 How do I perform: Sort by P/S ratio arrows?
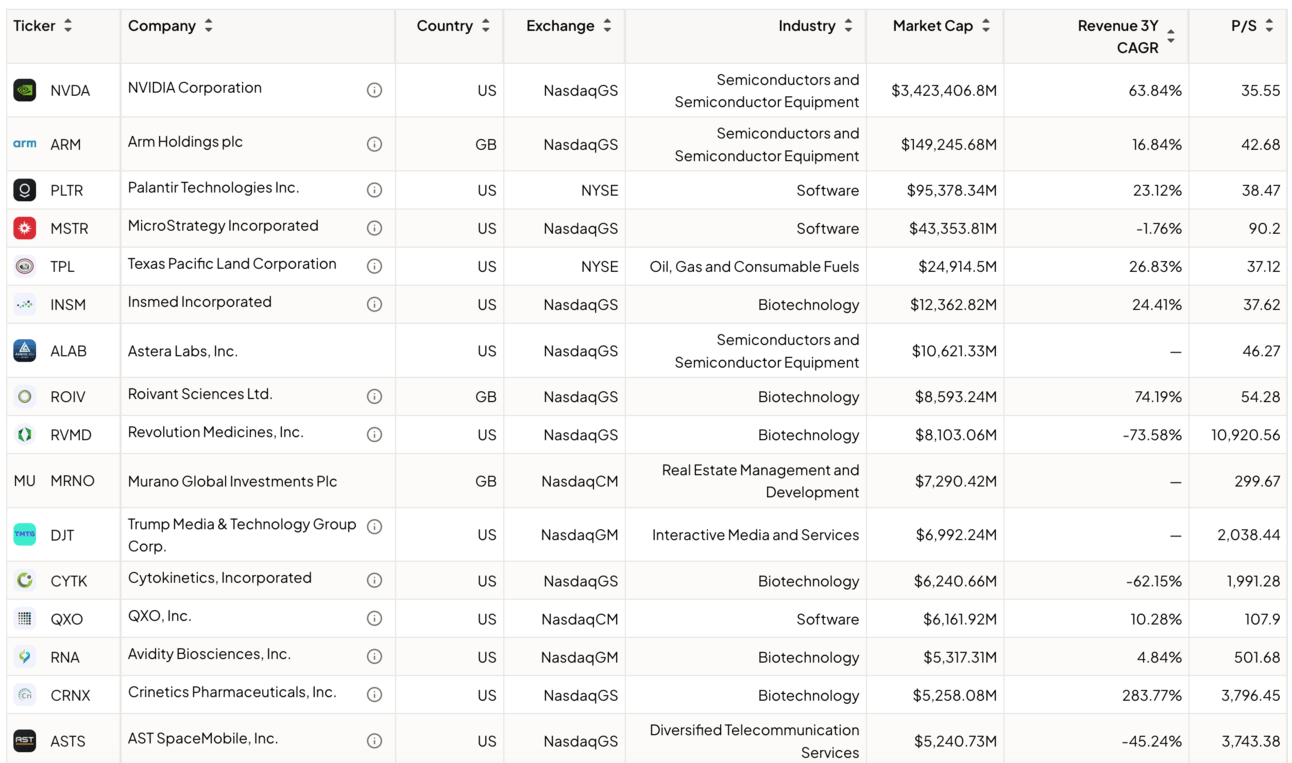[x=1269, y=26]
